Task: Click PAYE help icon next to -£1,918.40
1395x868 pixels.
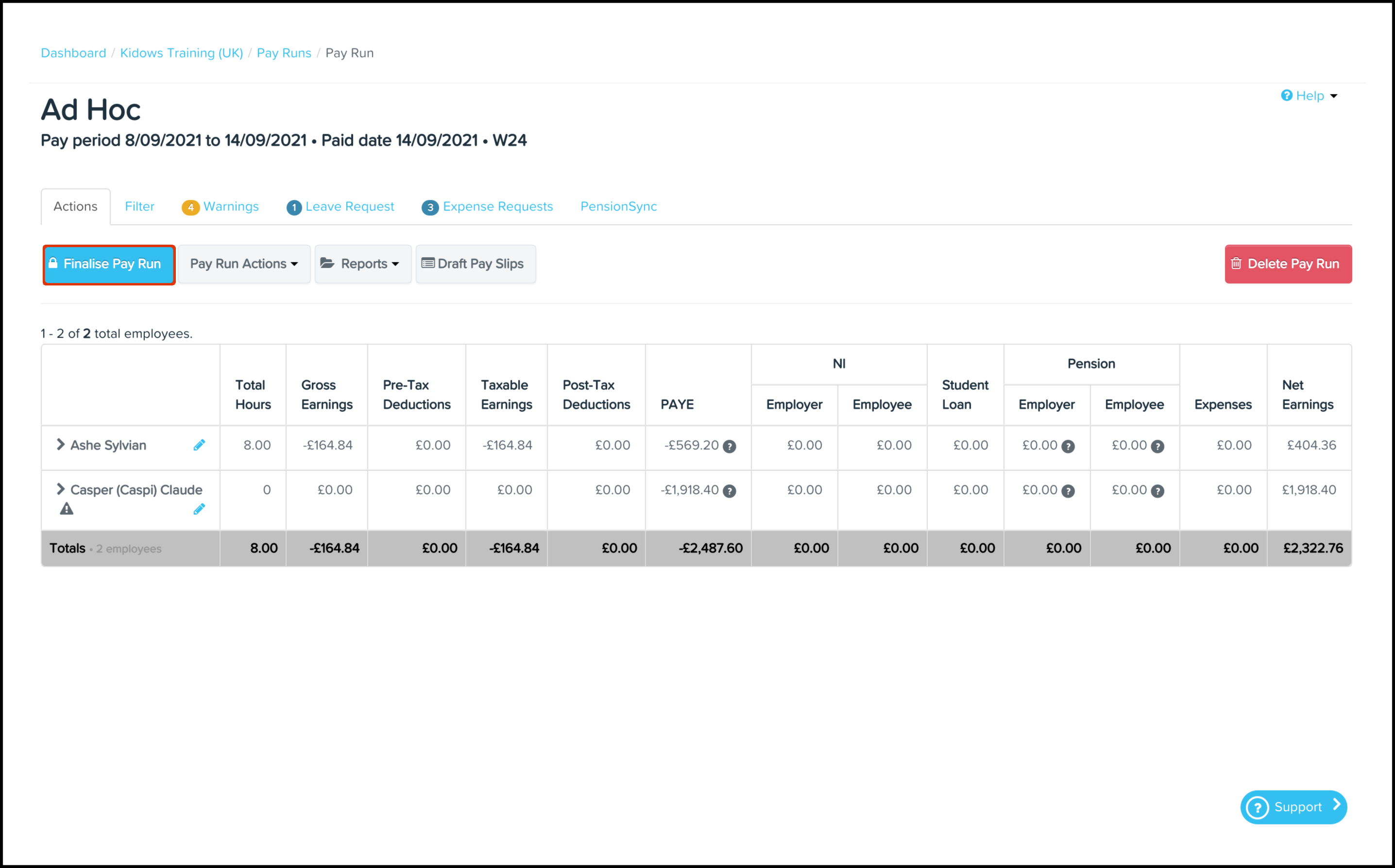Action: [x=729, y=491]
